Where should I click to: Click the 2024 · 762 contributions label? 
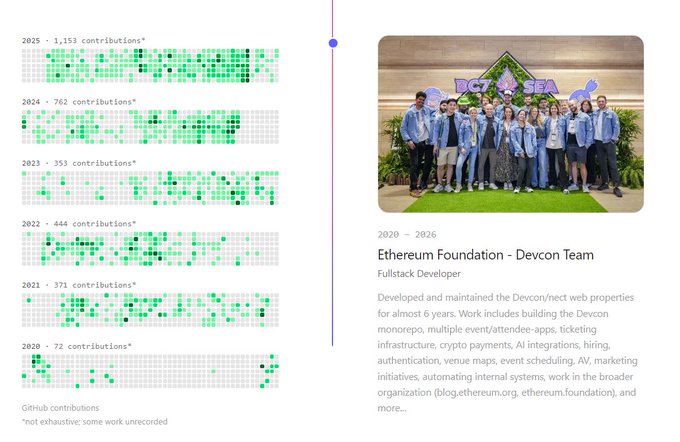tap(78, 102)
